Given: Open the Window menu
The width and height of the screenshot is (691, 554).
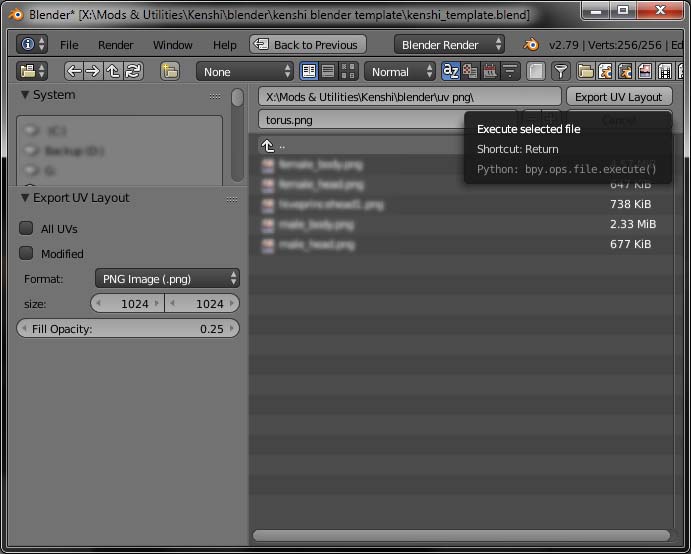Looking at the screenshot, I should click(x=172, y=45).
